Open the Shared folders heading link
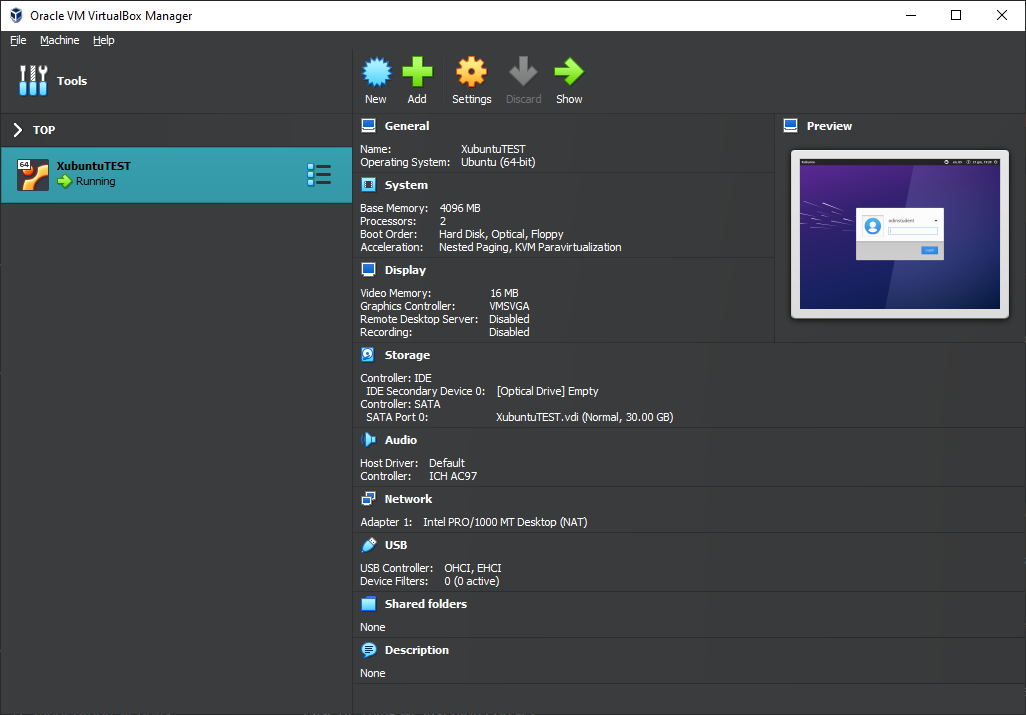Viewport: 1026px width, 715px height. tap(426, 604)
